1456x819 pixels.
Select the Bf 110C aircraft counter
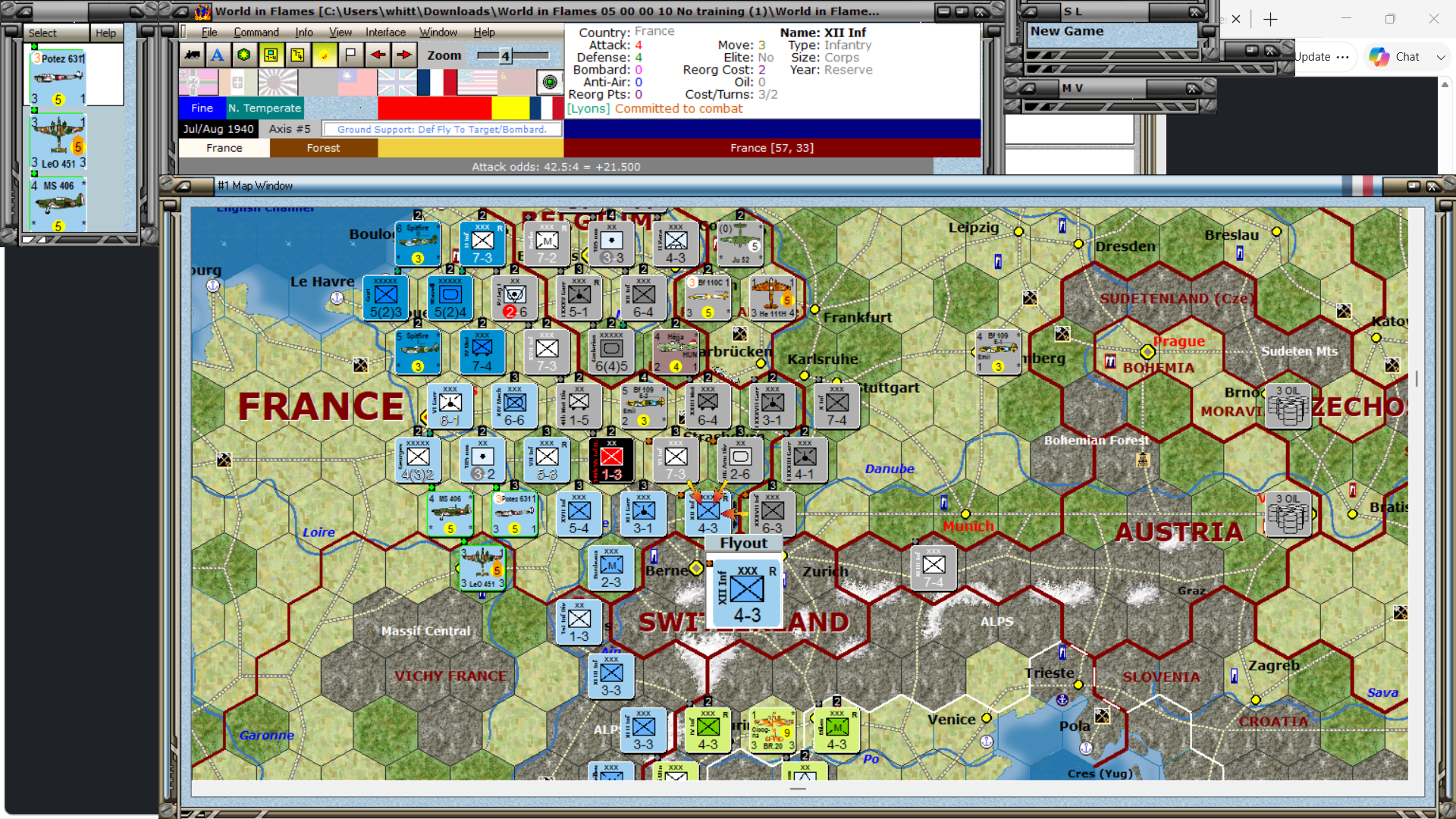tap(708, 297)
